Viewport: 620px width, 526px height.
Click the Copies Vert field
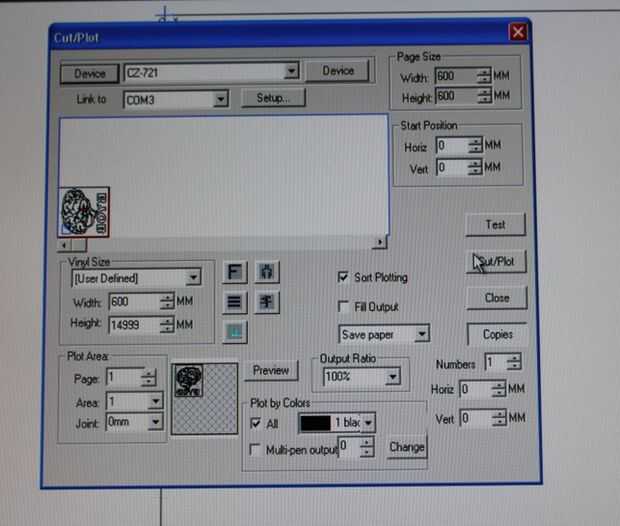[x=477, y=418]
